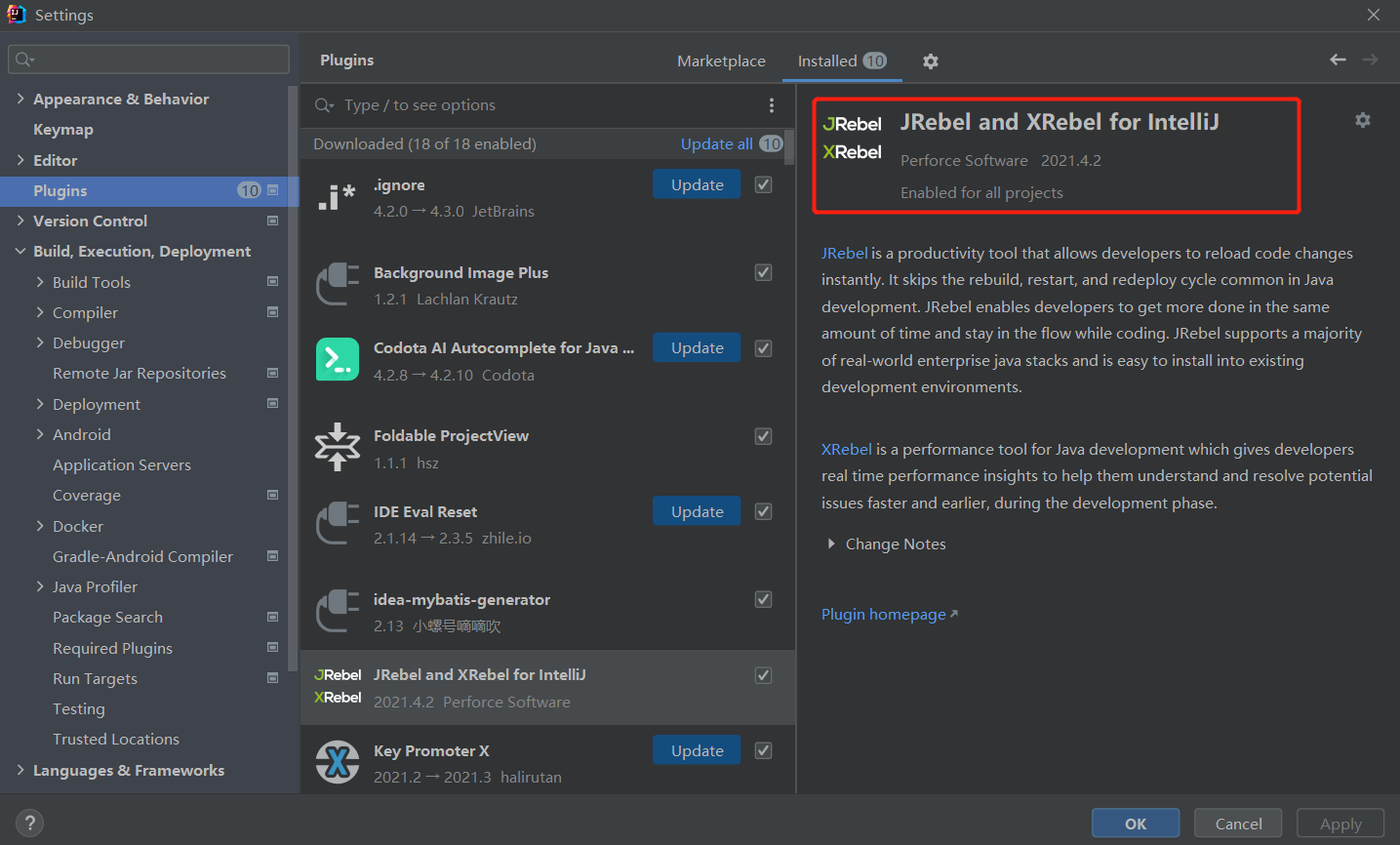
Task: Expand the Change Notes section
Action: point(831,543)
